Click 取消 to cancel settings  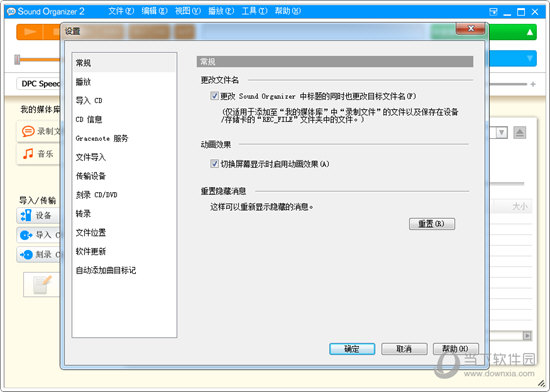[x=404, y=349]
